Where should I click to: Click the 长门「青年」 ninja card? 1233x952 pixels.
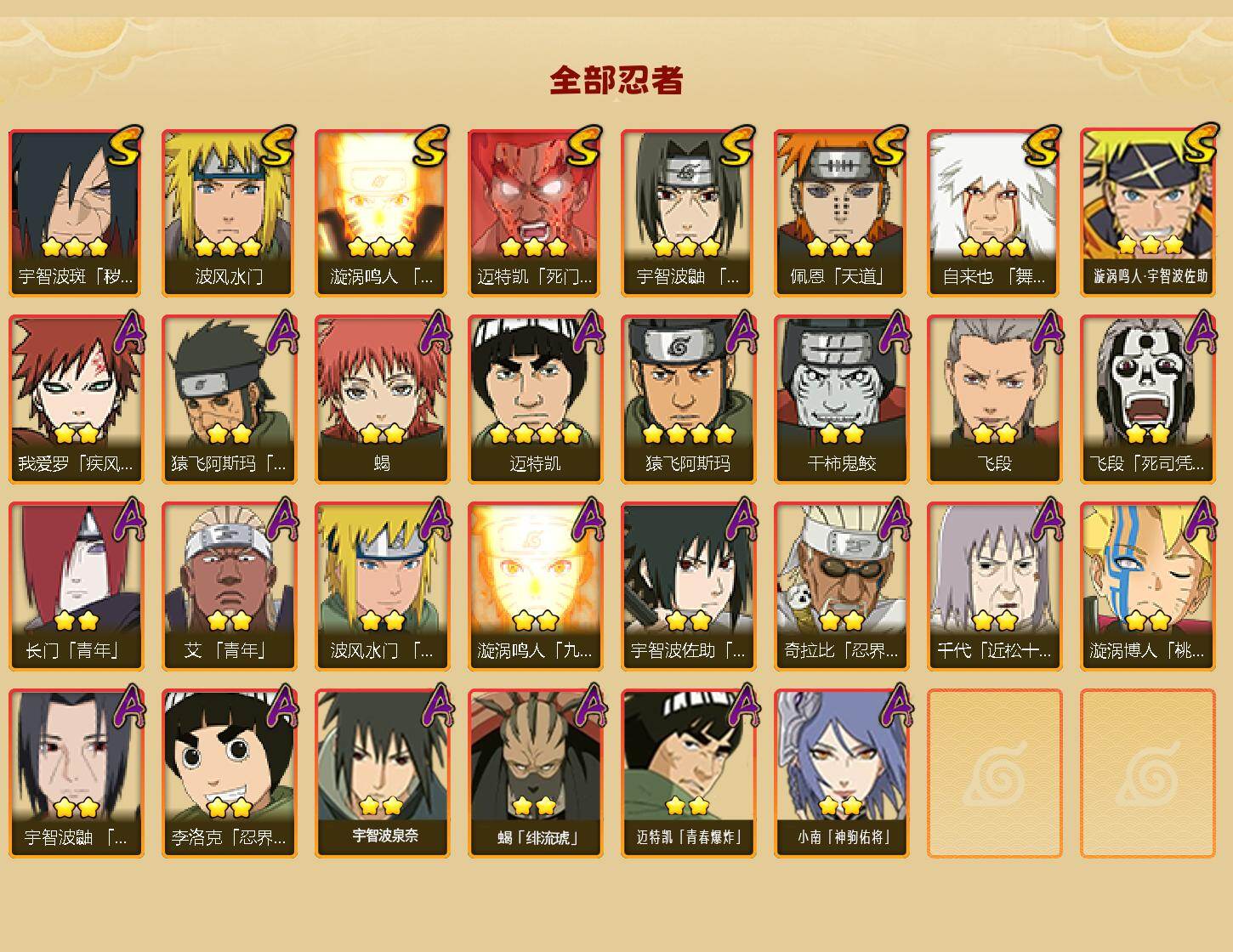(76, 586)
